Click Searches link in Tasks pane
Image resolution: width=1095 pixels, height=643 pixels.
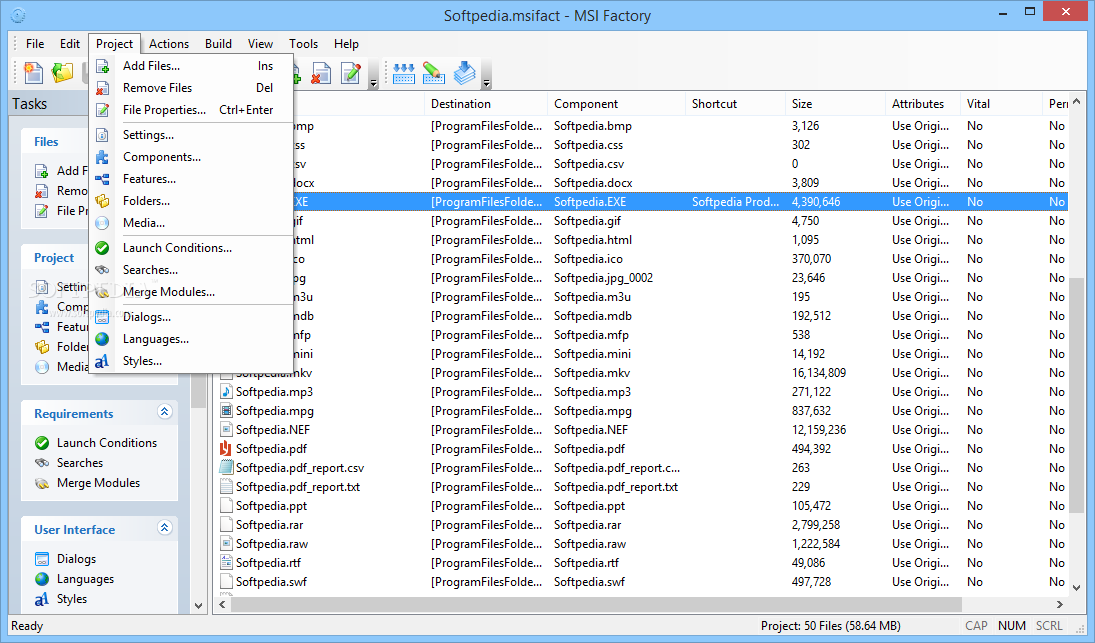[x=80, y=463]
